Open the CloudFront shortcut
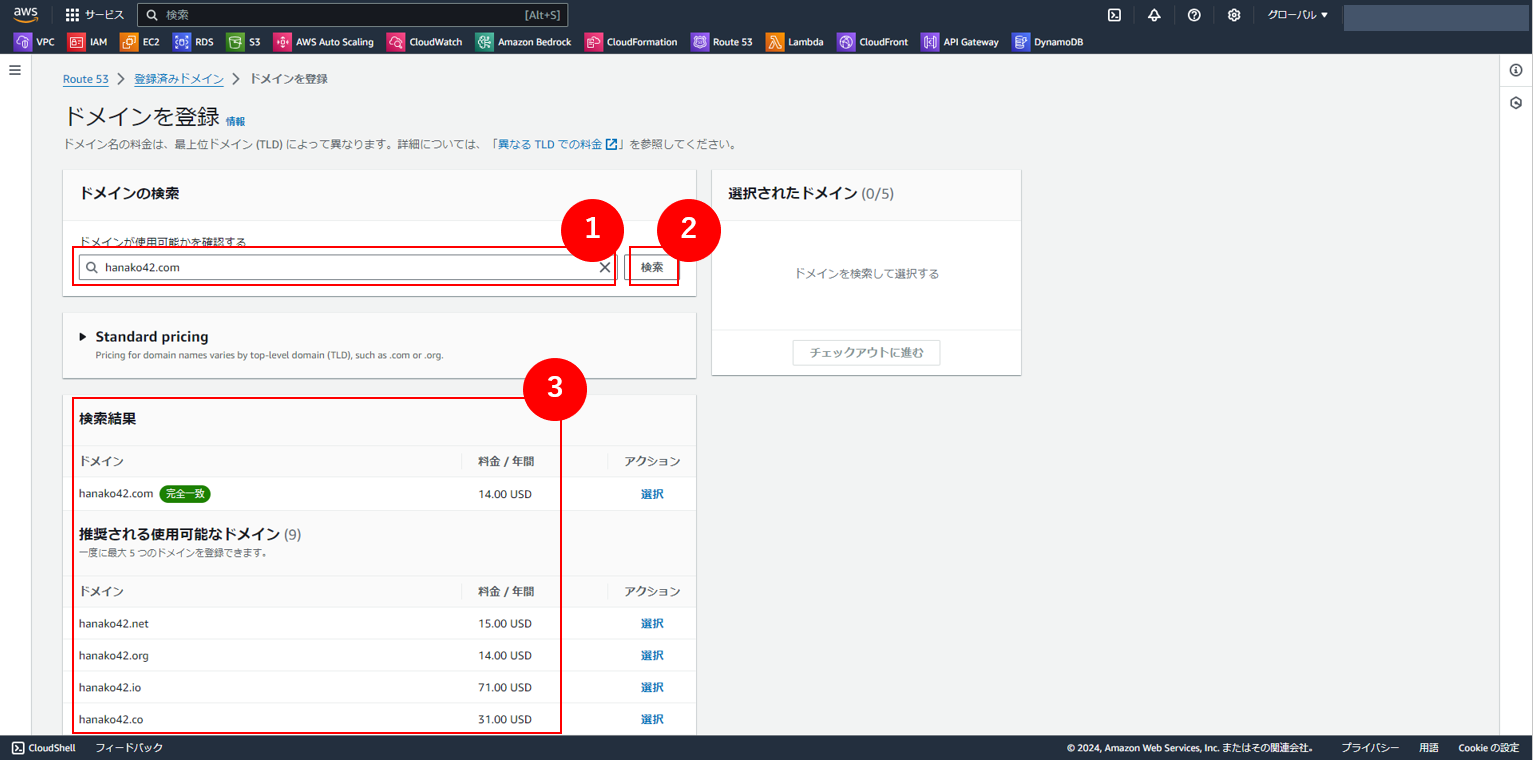 click(x=873, y=42)
